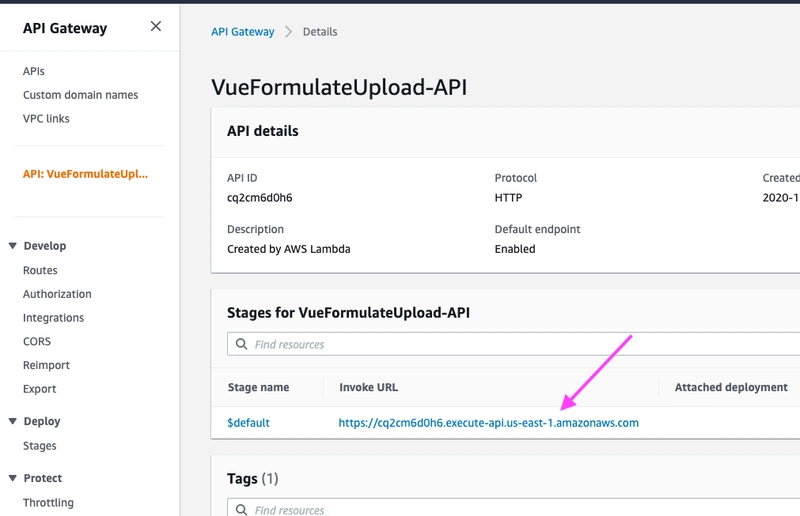Screen dimensions: 800x516
Task: Open APIs in the sidebar
Action: pyautogui.click(x=34, y=71)
